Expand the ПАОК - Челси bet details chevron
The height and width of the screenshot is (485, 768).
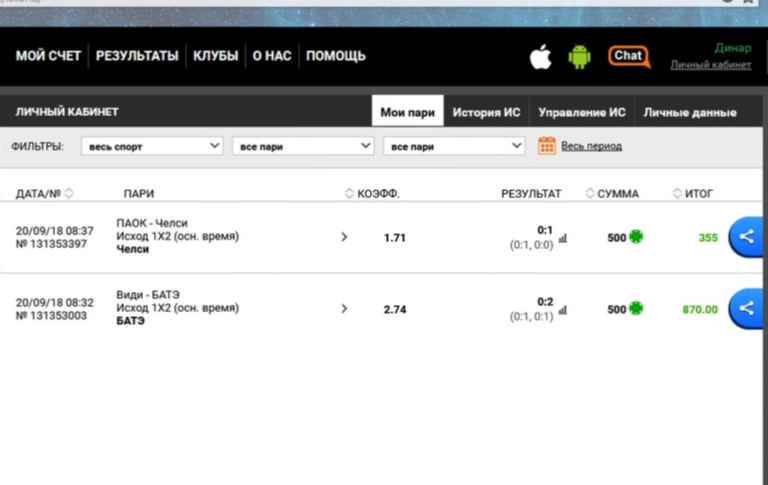click(344, 237)
